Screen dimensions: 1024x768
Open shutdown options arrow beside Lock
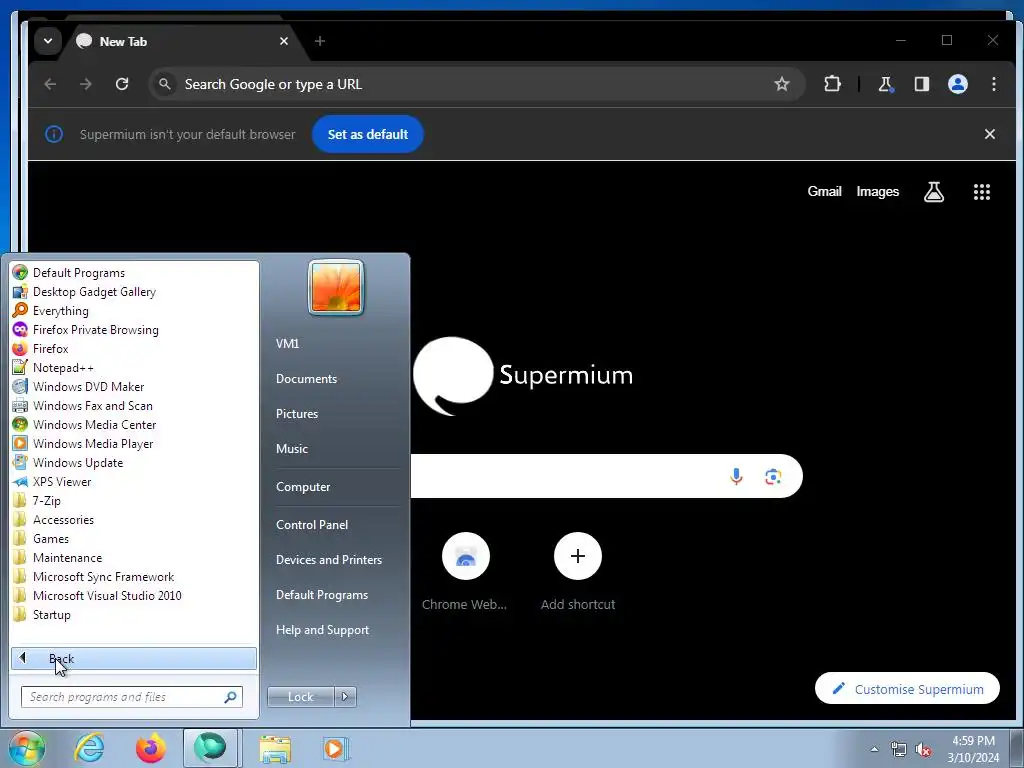(x=345, y=697)
